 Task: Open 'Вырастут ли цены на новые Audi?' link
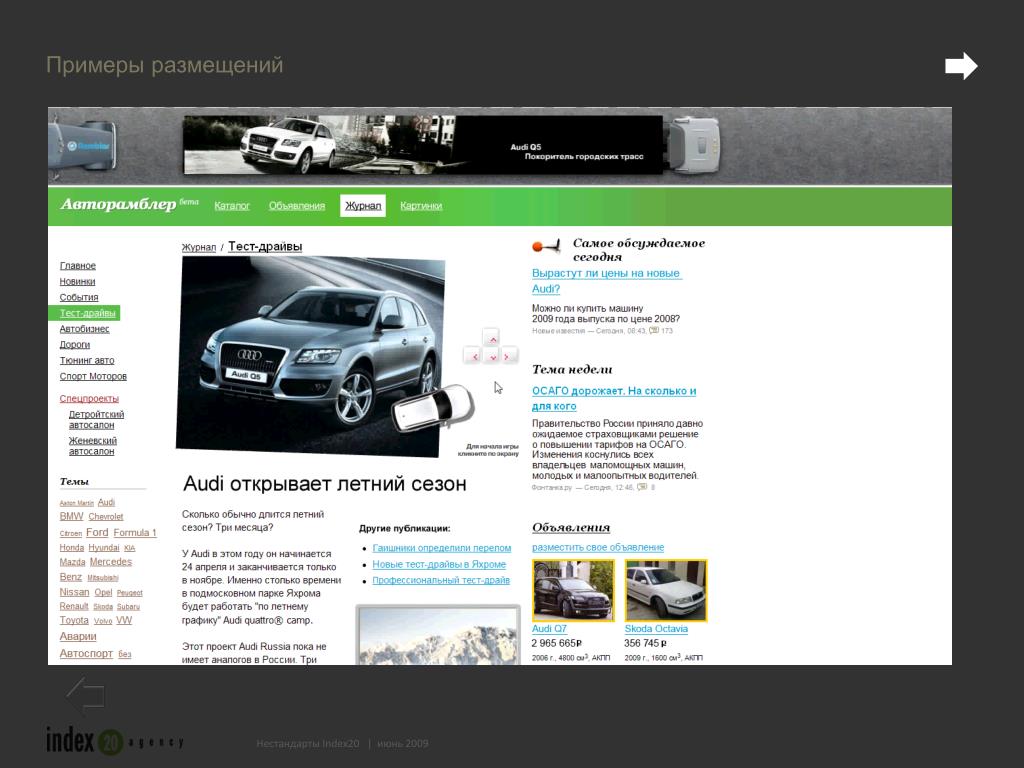(607, 281)
